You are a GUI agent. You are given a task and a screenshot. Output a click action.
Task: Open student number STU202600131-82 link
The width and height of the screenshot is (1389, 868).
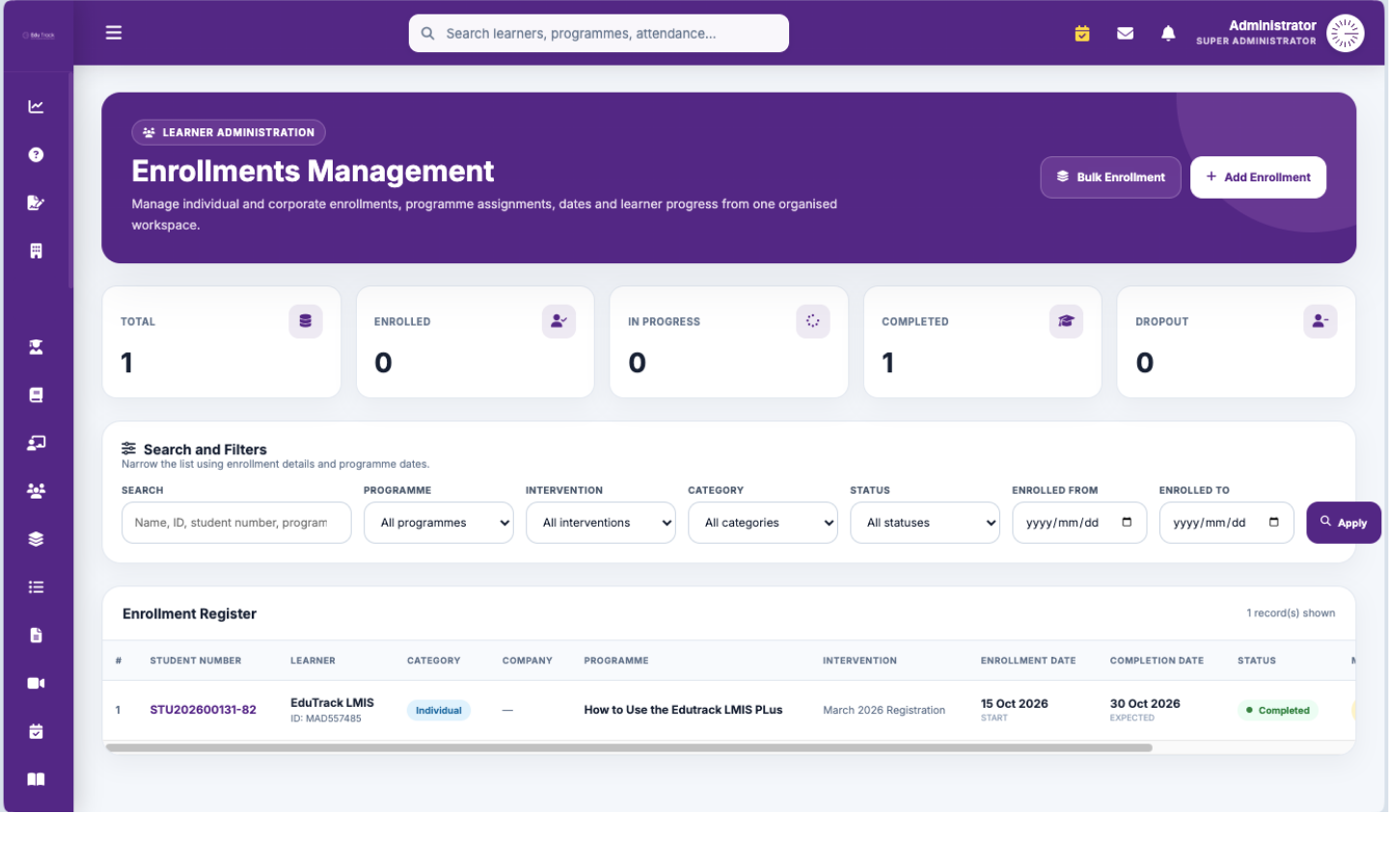tap(204, 711)
